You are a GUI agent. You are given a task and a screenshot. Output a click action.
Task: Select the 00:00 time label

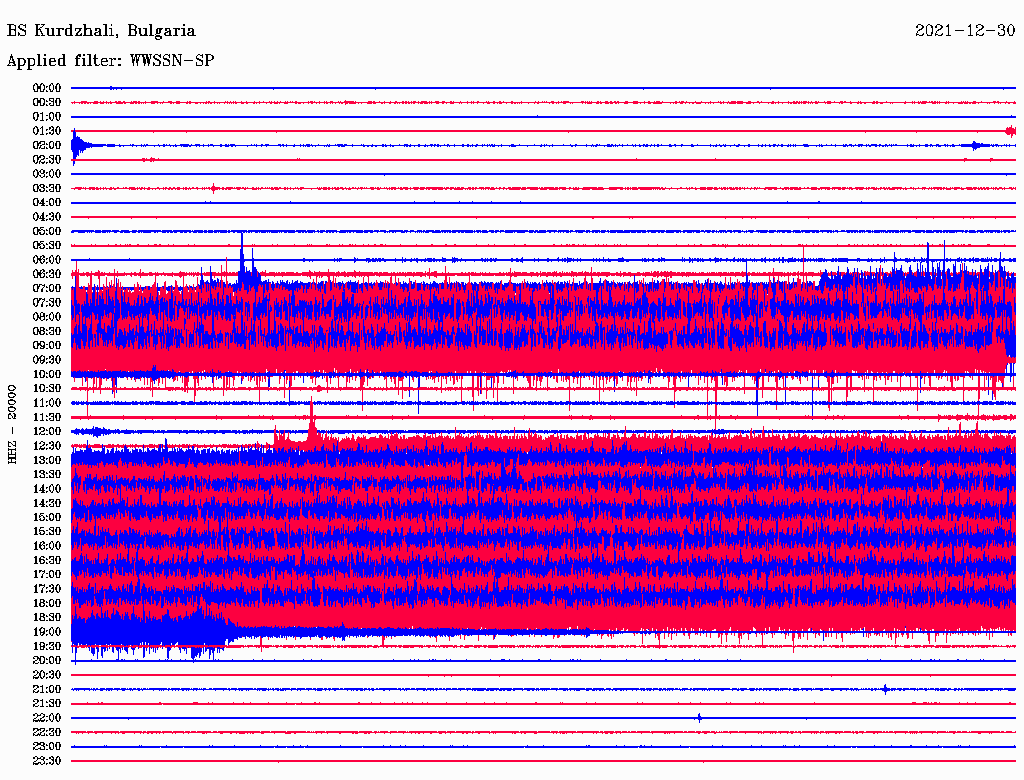pyautogui.click(x=47, y=88)
